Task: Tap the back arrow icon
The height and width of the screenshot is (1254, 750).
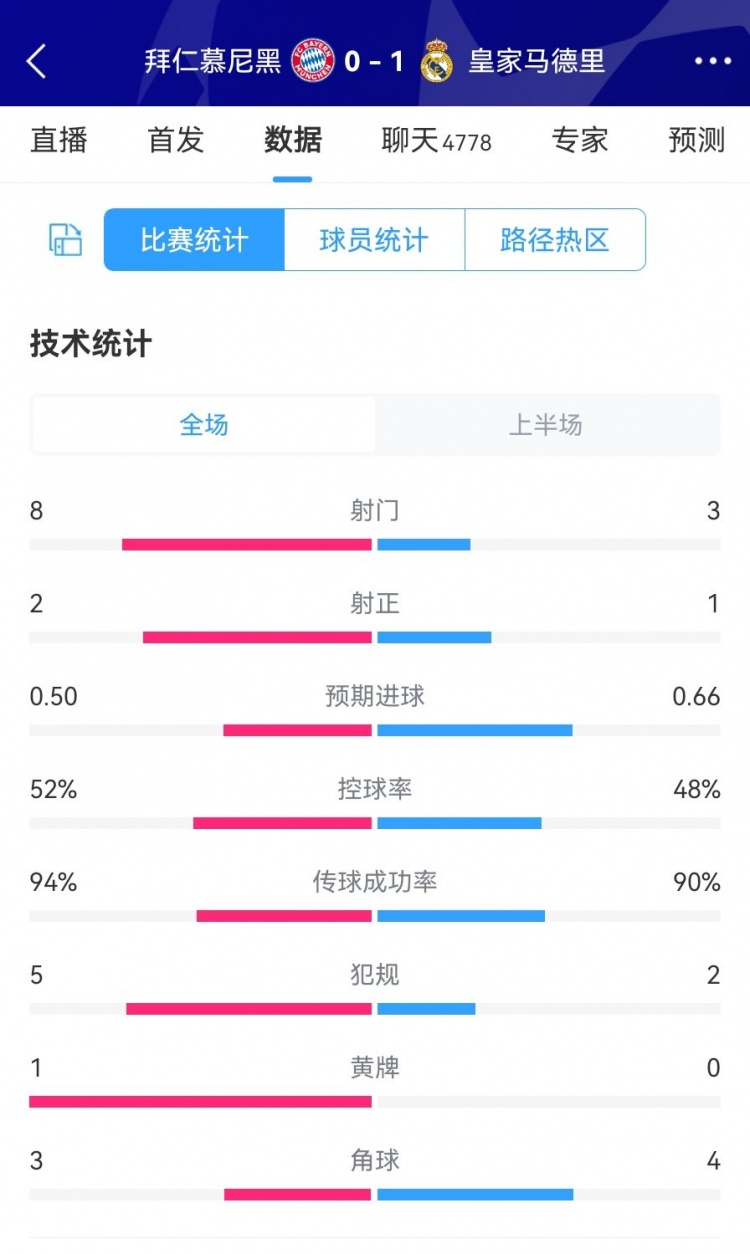Action: (37, 61)
